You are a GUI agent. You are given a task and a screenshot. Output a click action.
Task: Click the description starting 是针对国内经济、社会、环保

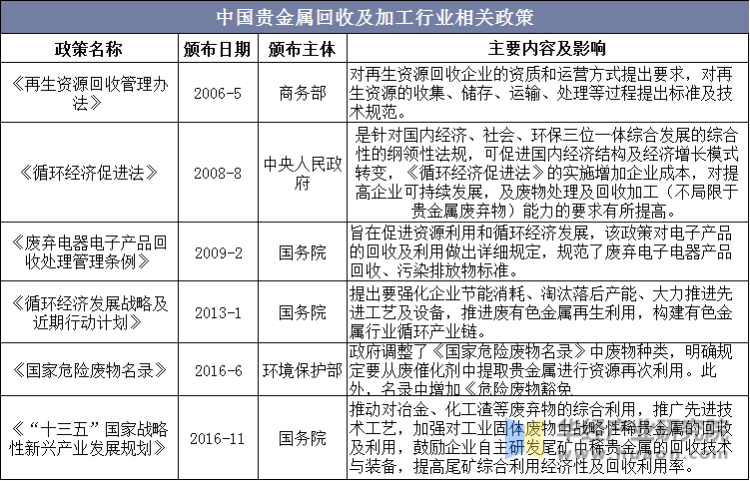click(x=546, y=173)
